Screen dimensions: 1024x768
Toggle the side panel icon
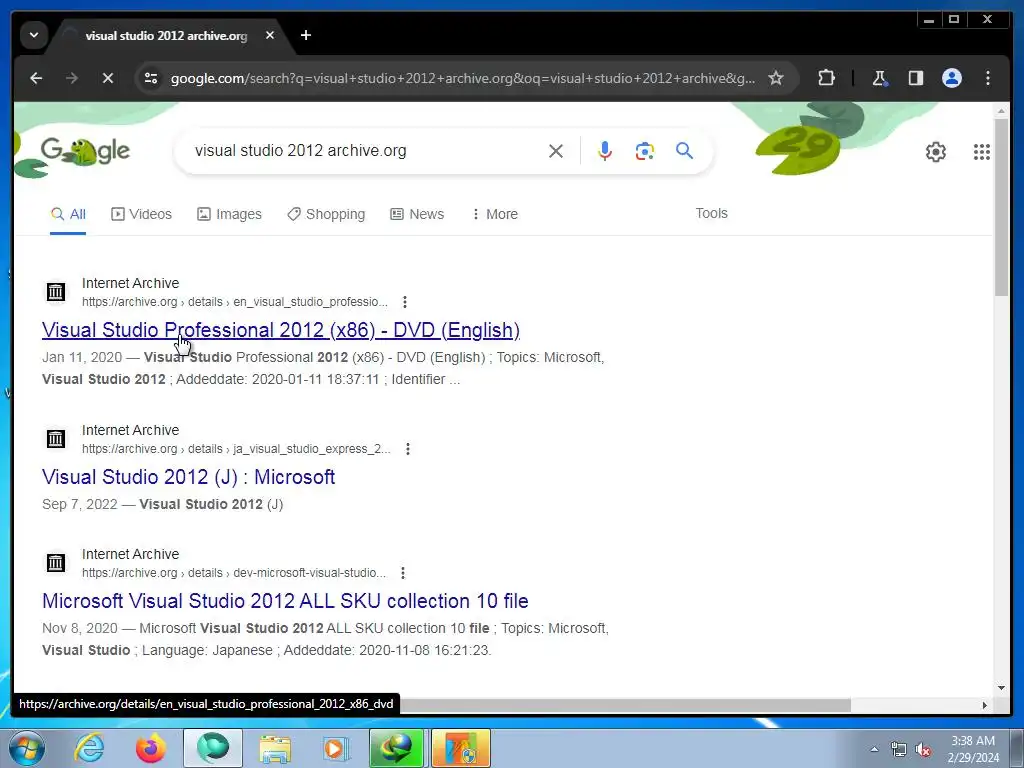coord(916,78)
